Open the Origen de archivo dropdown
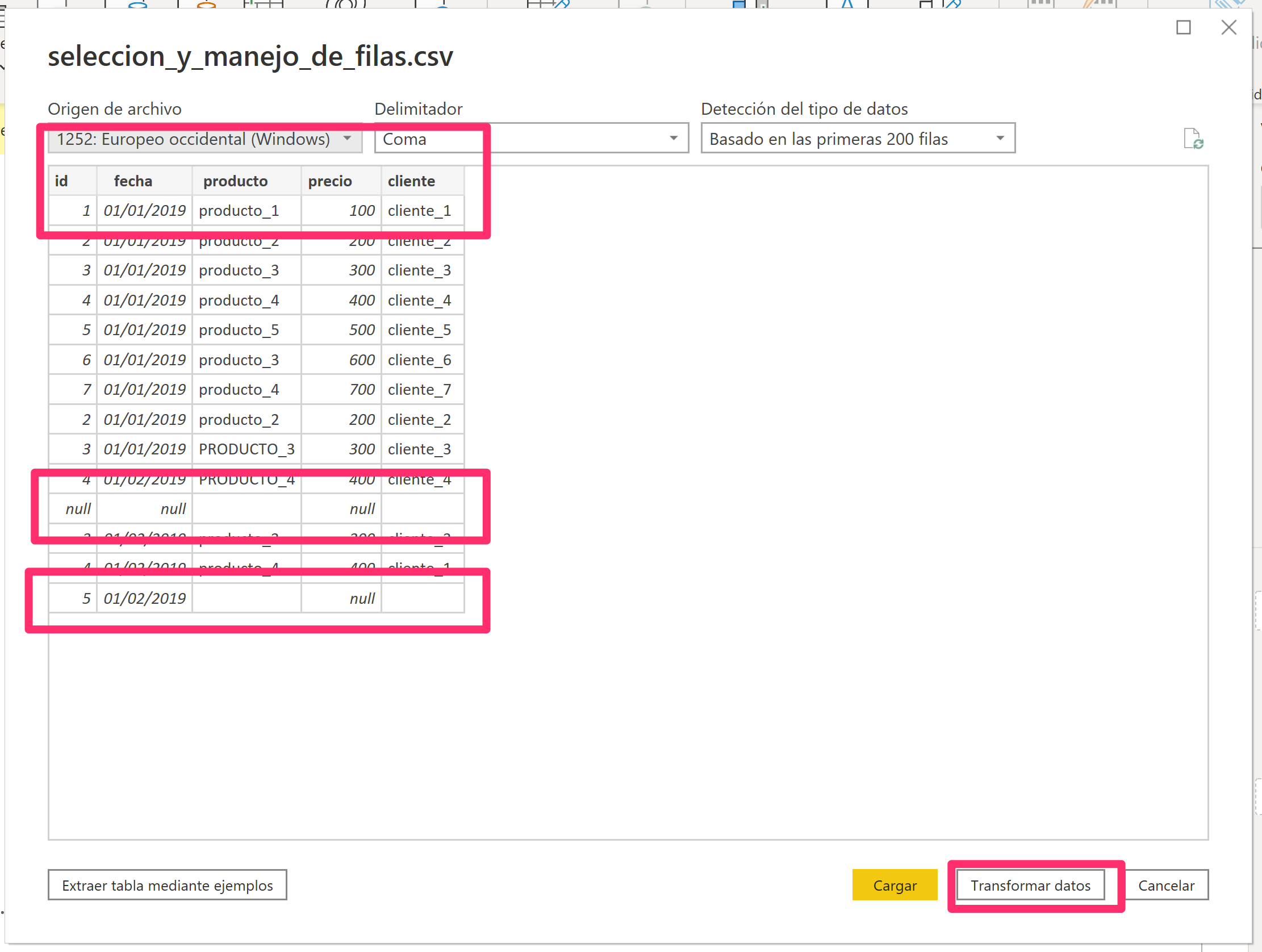Image resolution: width=1262 pixels, height=952 pixels. pos(205,139)
